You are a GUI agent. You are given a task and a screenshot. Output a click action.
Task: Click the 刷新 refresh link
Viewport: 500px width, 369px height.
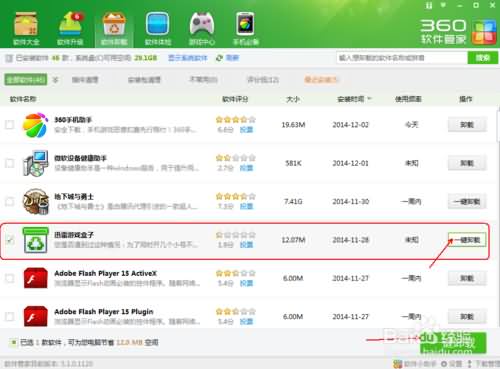tap(232, 58)
